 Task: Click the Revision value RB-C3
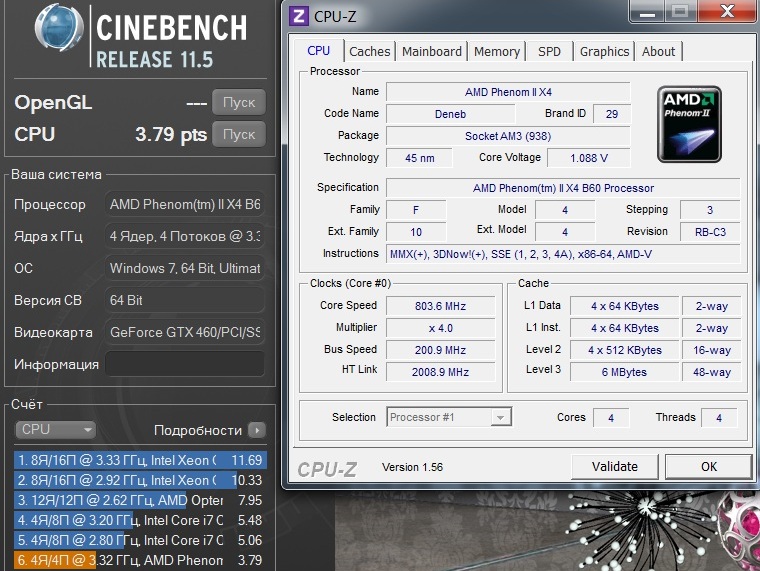pyautogui.click(x=710, y=232)
